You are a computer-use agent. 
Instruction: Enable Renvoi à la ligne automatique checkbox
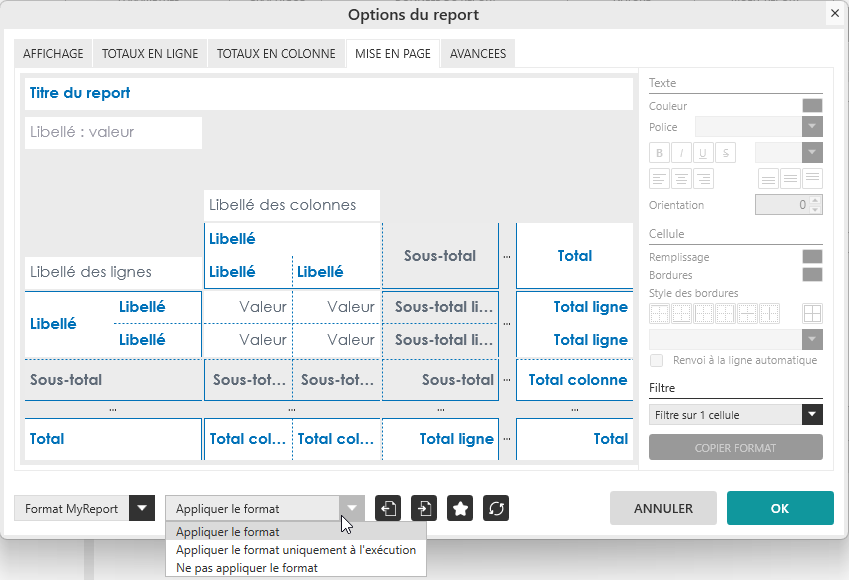(x=656, y=360)
